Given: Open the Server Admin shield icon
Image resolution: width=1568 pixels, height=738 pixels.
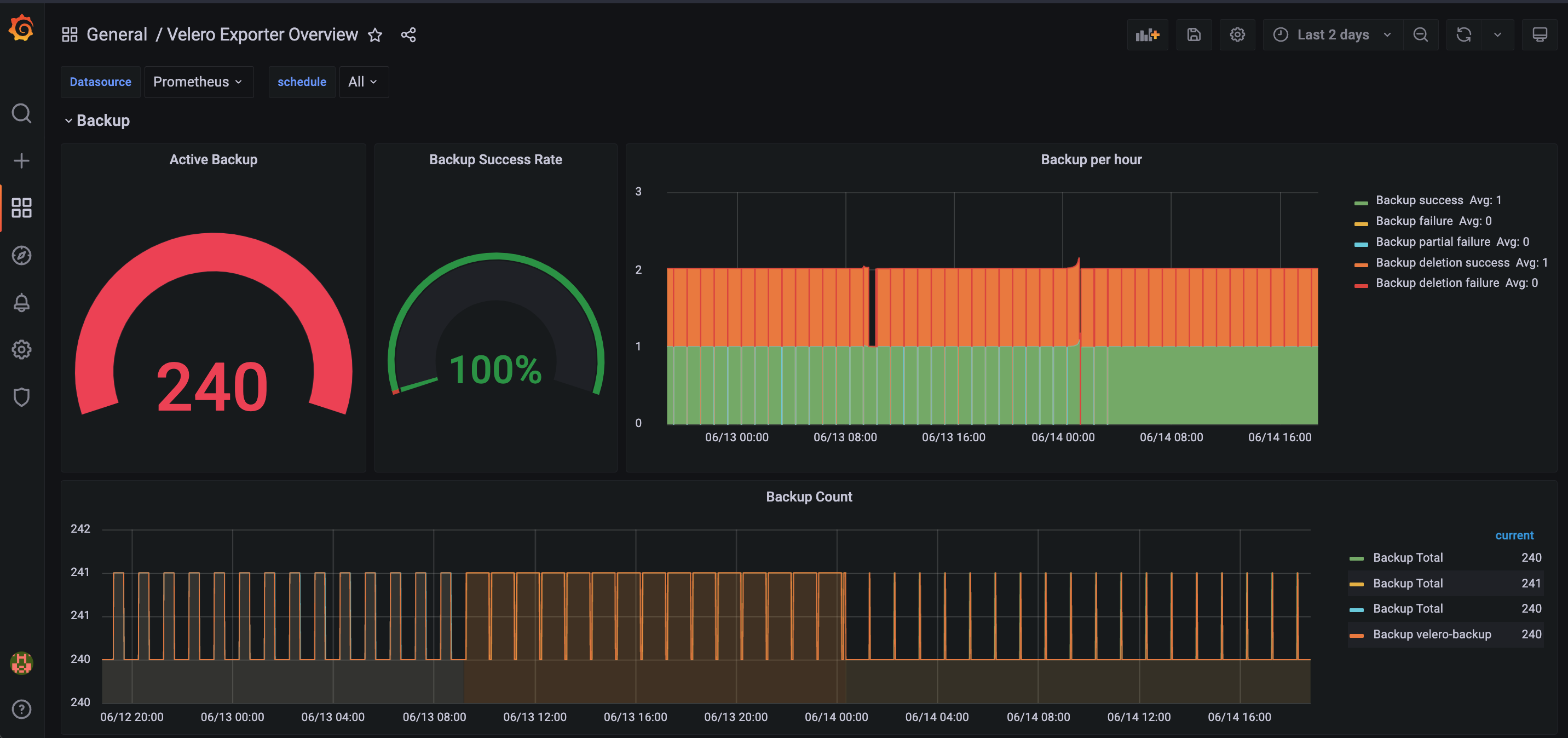Looking at the screenshot, I should click(x=21, y=397).
